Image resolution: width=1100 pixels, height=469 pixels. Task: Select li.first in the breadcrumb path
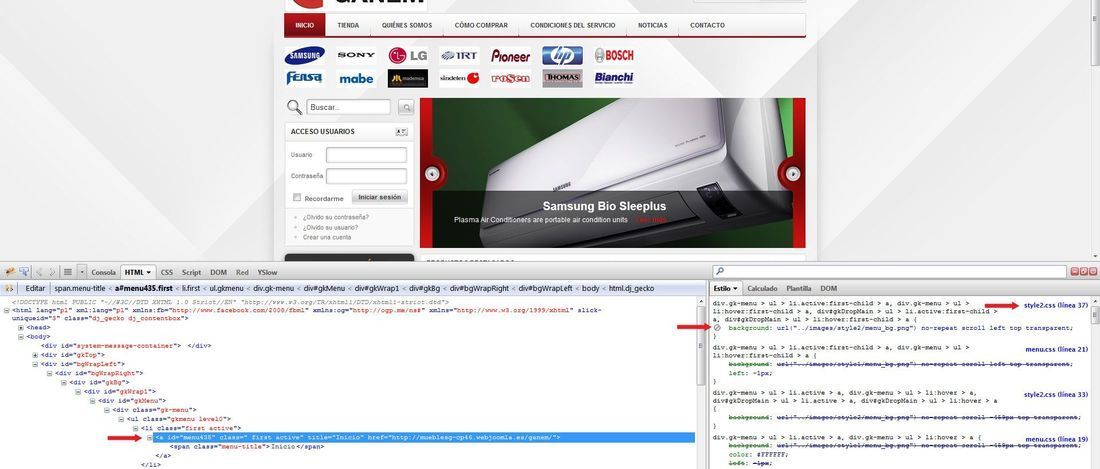click(x=191, y=288)
